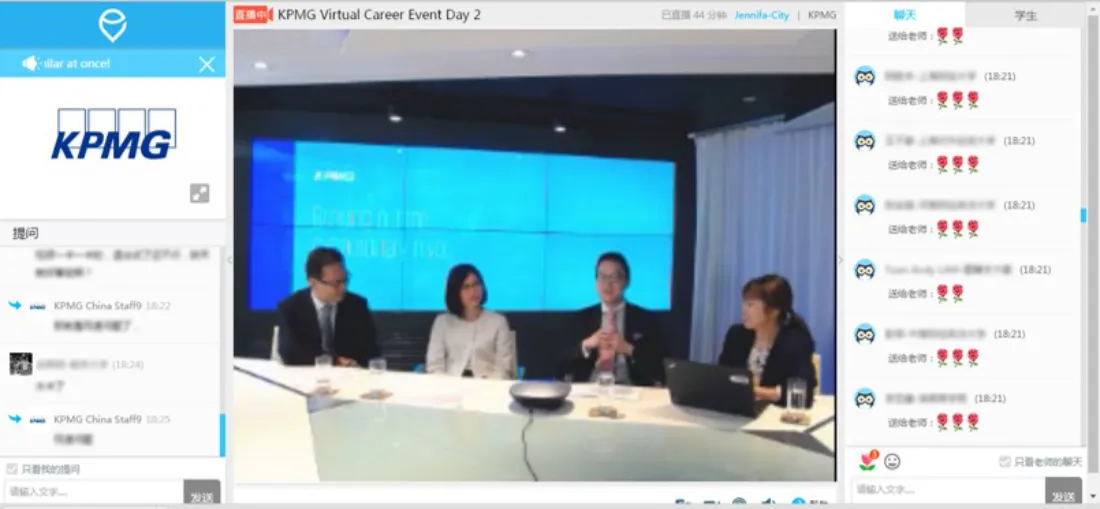Send a flower with the tulip icon
Image resolution: width=1100 pixels, height=509 pixels.
(x=868, y=461)
